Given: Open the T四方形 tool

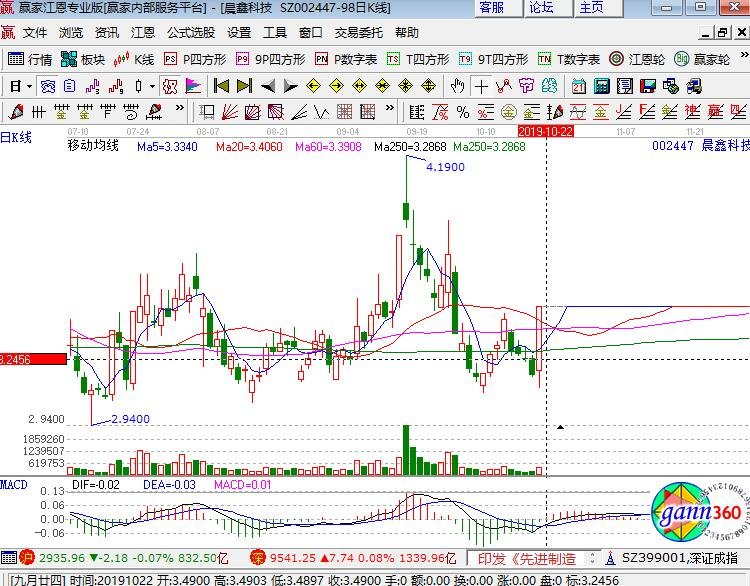Looking at the screenshot, I should click(x=418, y=59).
